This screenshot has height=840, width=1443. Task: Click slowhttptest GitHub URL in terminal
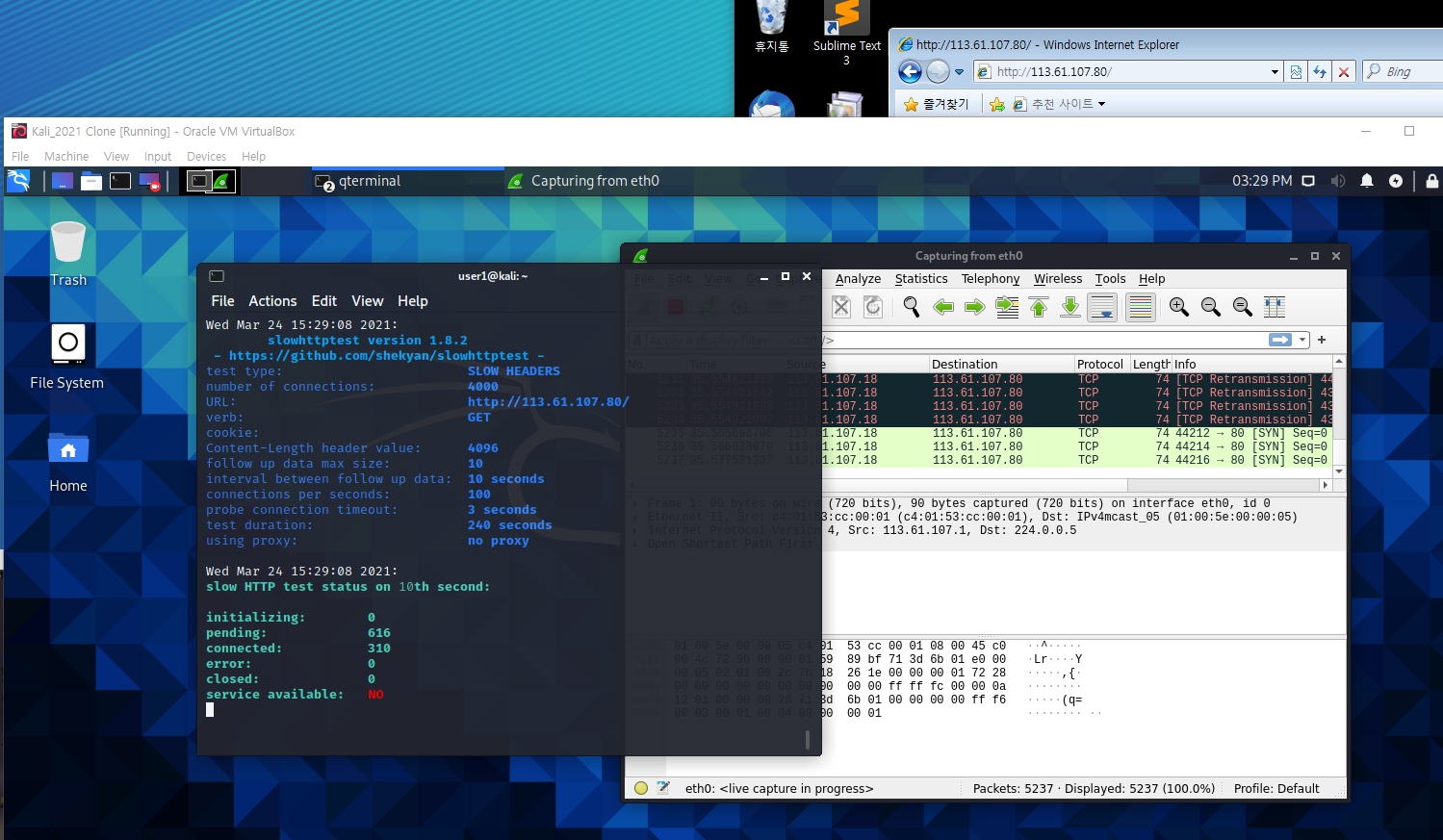tap(379, 356)
